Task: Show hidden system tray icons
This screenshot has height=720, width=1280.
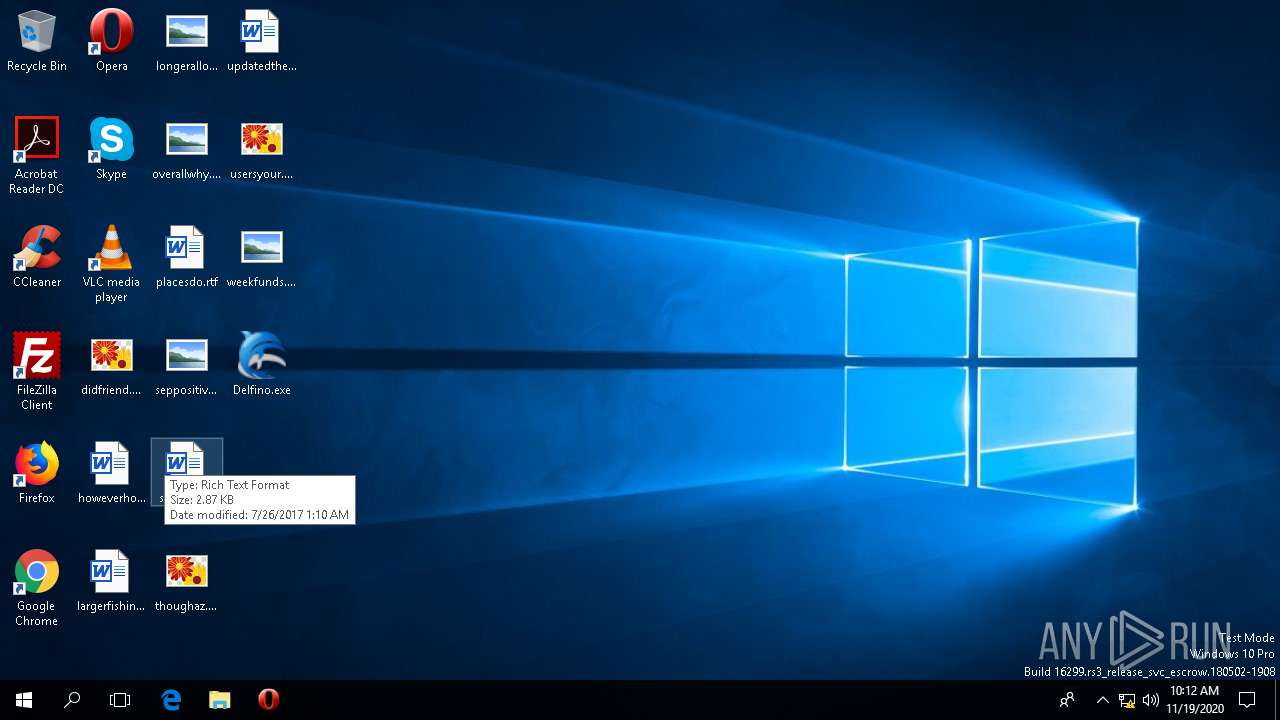Action: 1102,700
